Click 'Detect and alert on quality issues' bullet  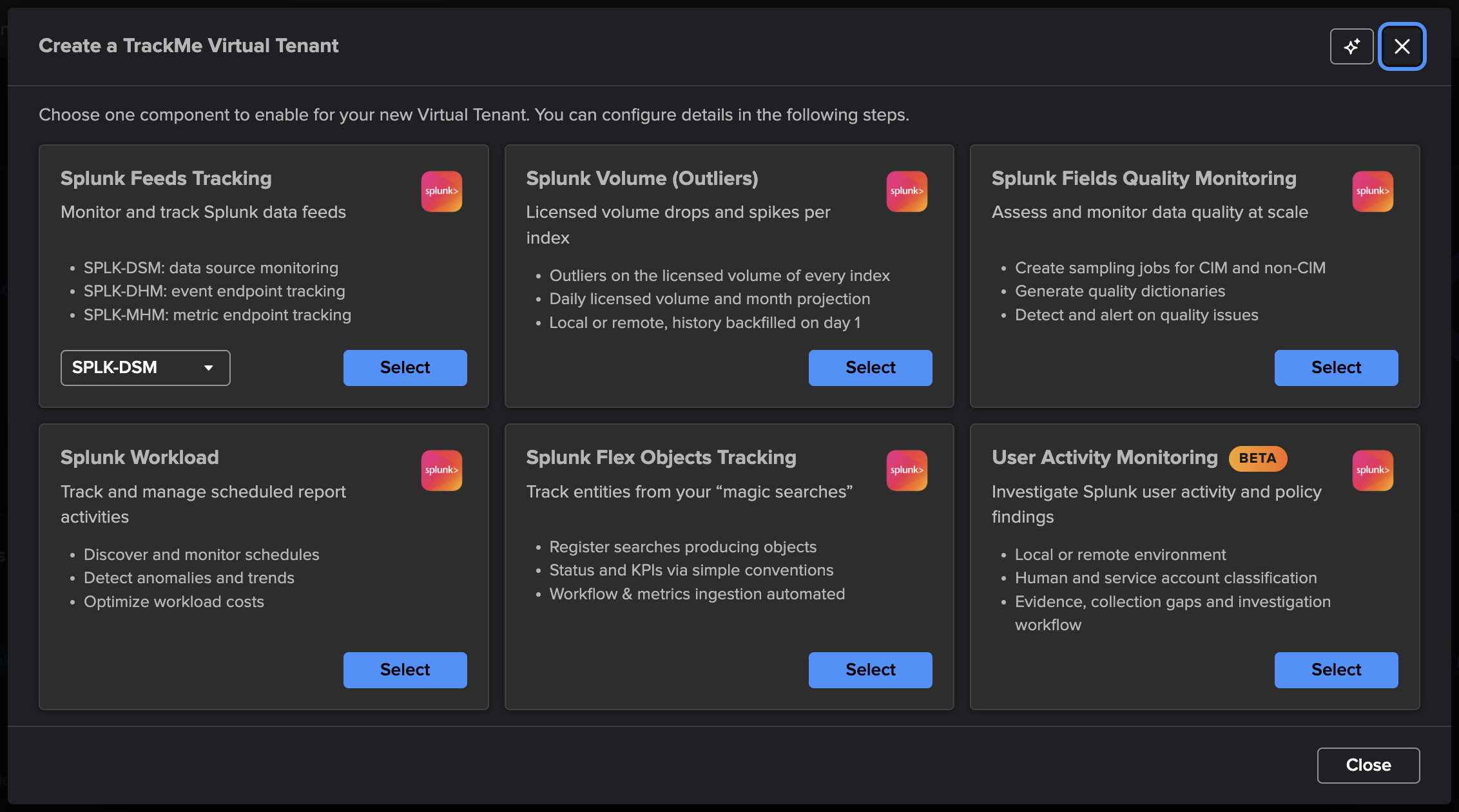[x=1137, y=315]
